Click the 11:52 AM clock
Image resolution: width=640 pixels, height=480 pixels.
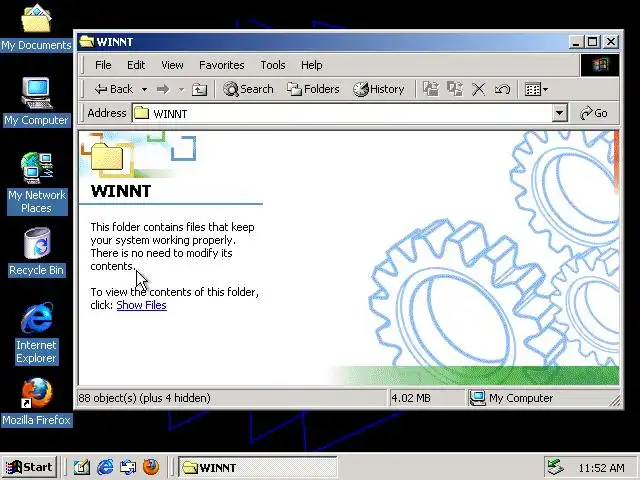pos(601,468)
